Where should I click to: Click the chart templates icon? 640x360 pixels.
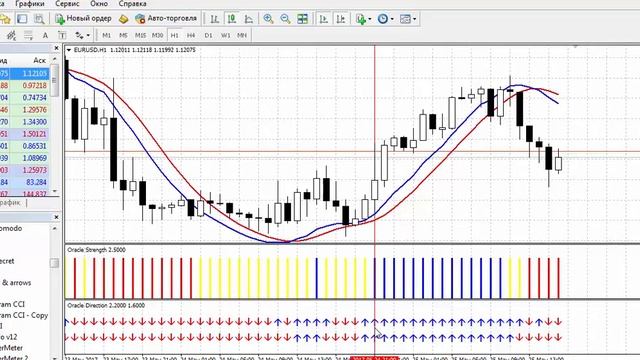click(405, 19)
